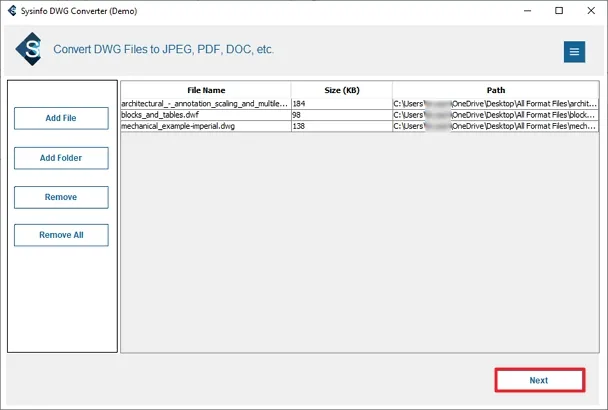608x410 pixels.
Task: Click the path ending in block...
Action: 496,115
